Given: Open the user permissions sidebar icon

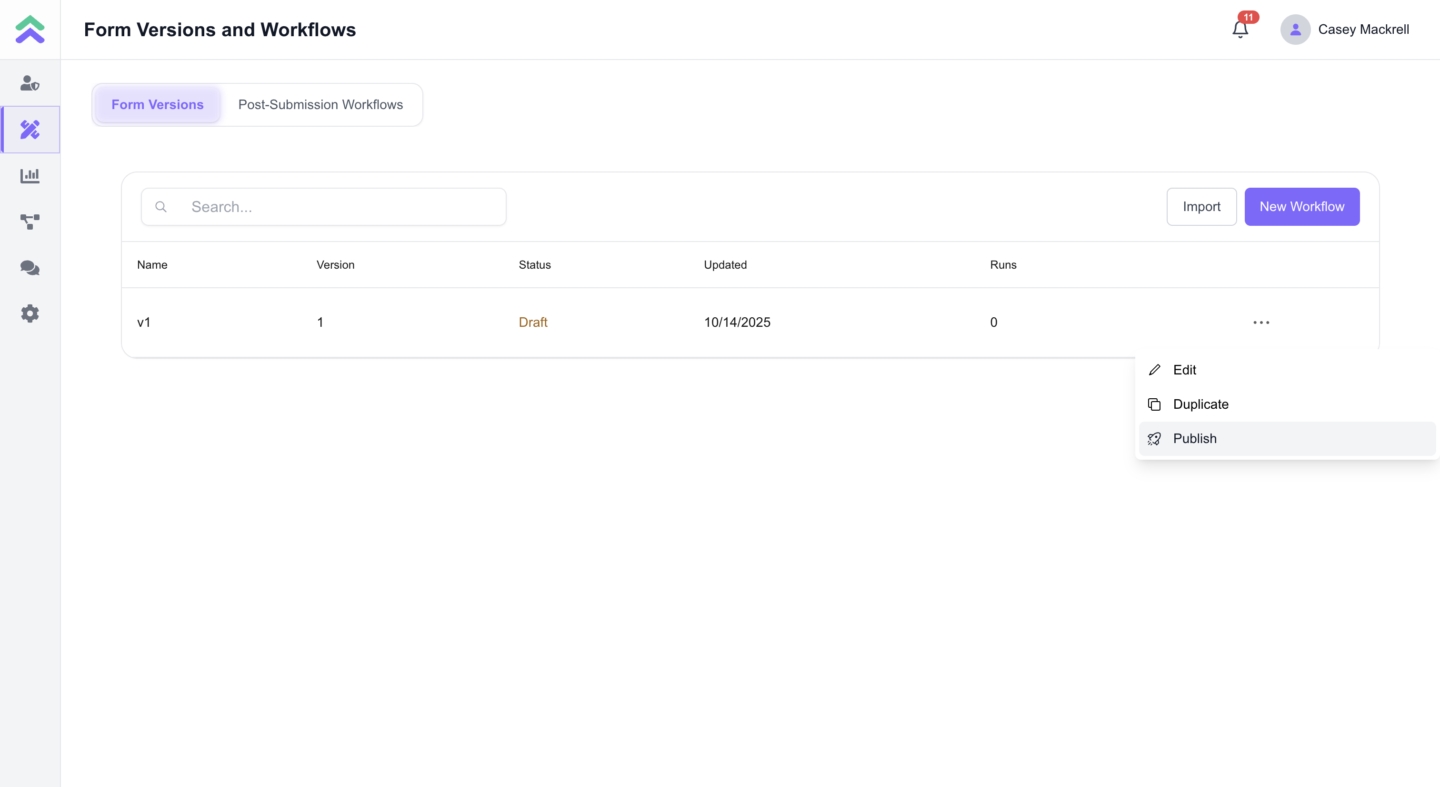Looking at the screenshot, I should tap(30, 84).
